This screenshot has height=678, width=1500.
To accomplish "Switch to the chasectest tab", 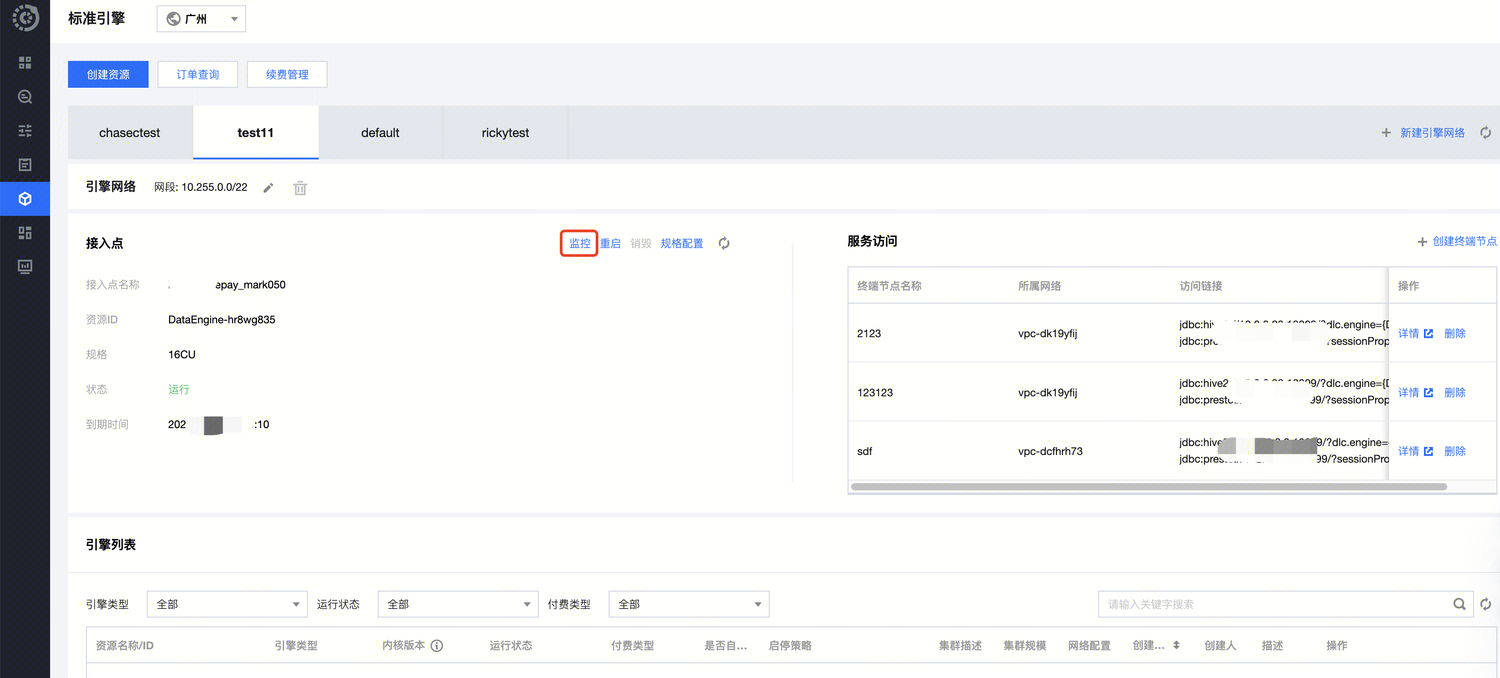I will 130,133.
